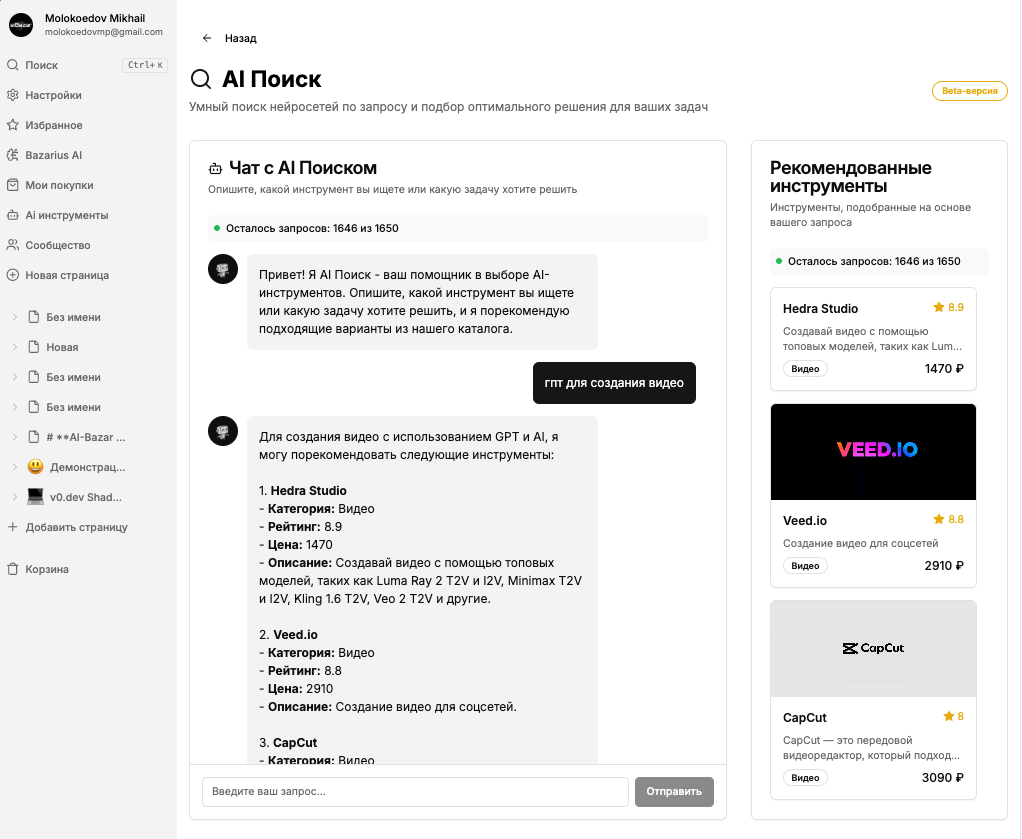This screenshot has width=1022, height=839.
Task: Focus the "Введите ваш запрос" input field
Action: point(415,791)
